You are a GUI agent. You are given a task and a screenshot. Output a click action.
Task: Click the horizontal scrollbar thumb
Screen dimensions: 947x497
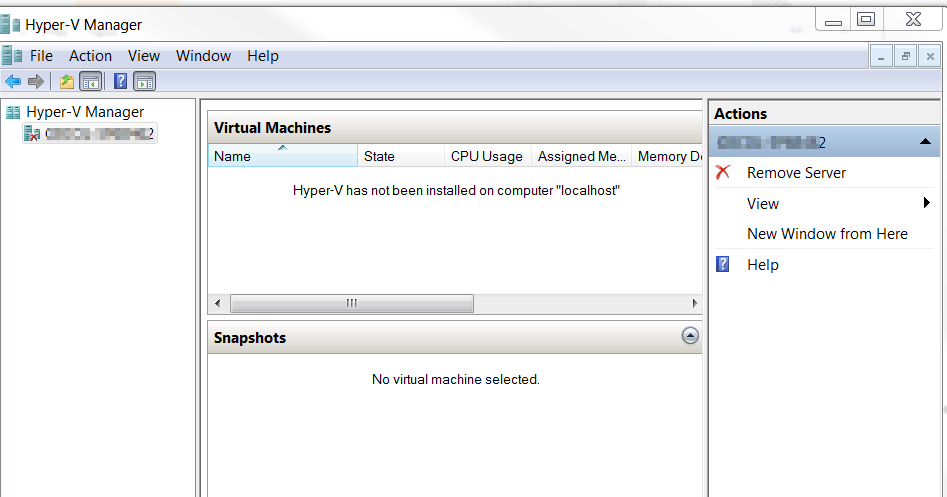tap(352, 303)
